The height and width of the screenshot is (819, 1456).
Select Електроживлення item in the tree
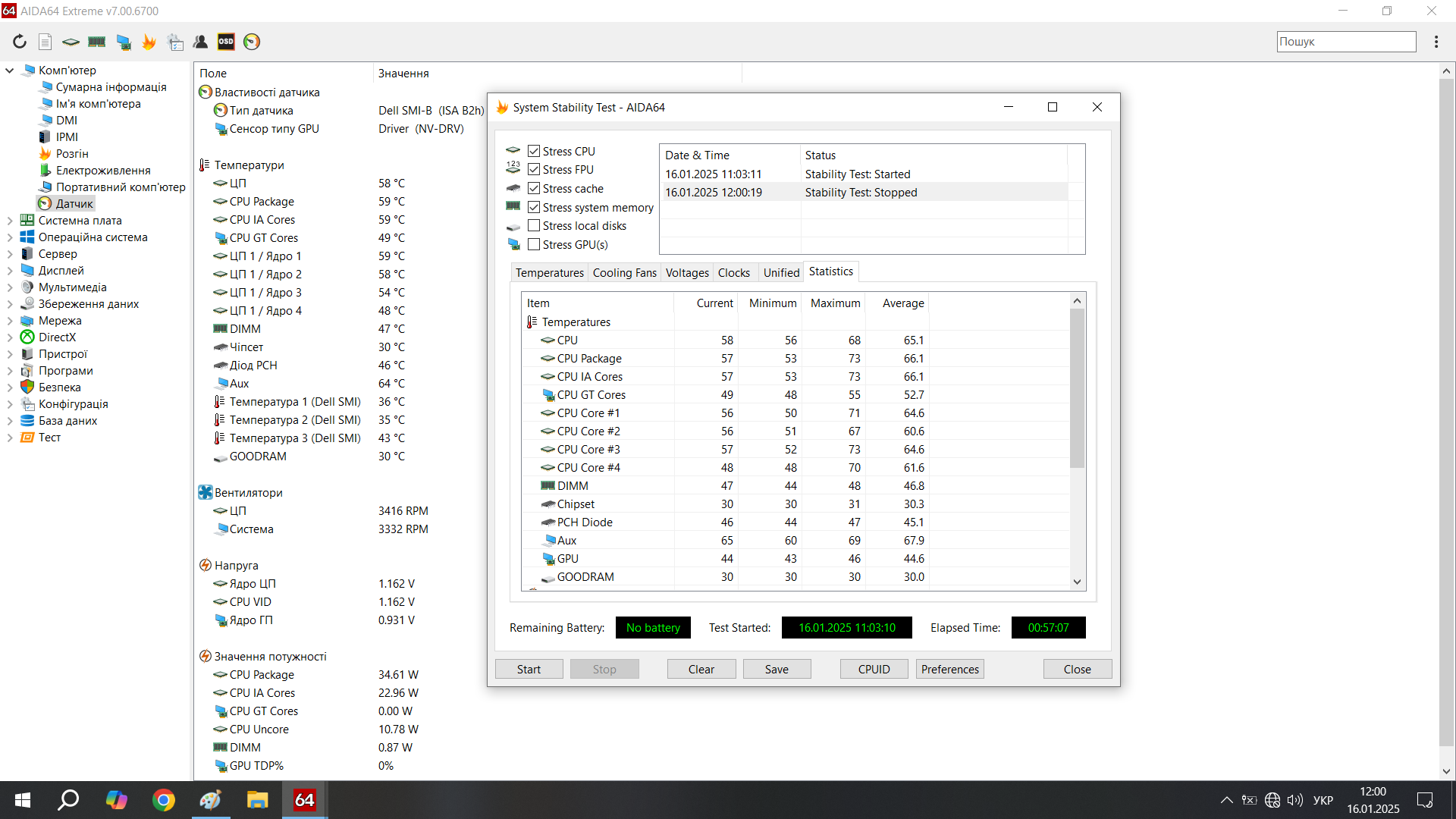103,171
